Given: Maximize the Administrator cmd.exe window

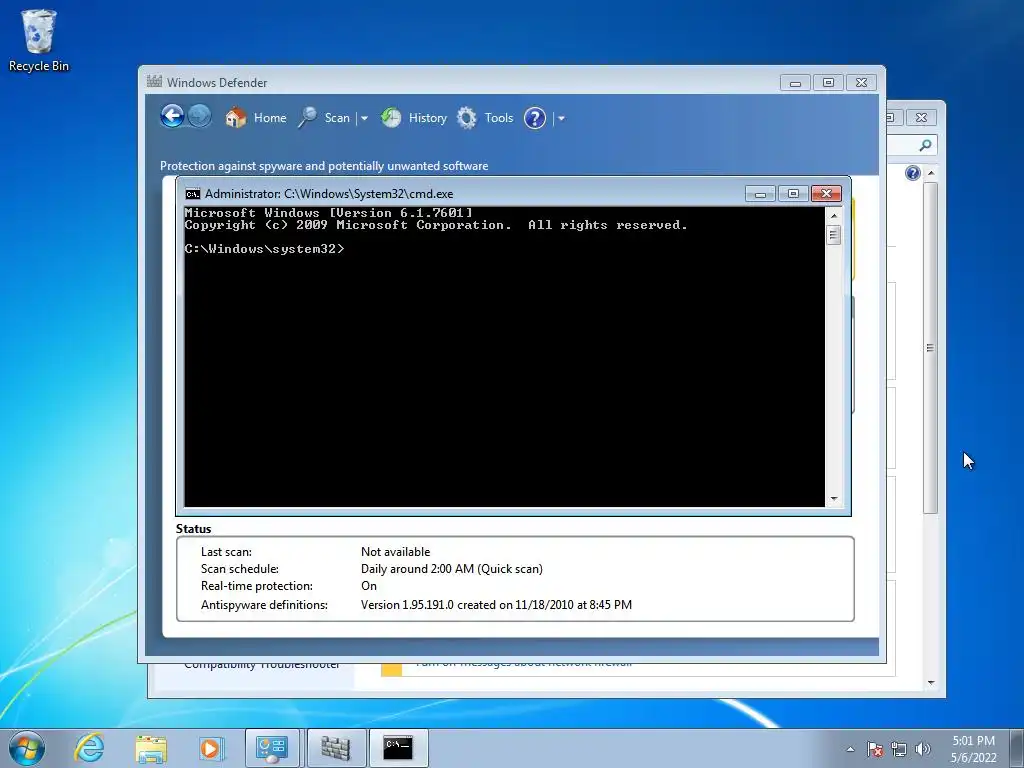Looking at the screenshot, I should coord(793,194).
